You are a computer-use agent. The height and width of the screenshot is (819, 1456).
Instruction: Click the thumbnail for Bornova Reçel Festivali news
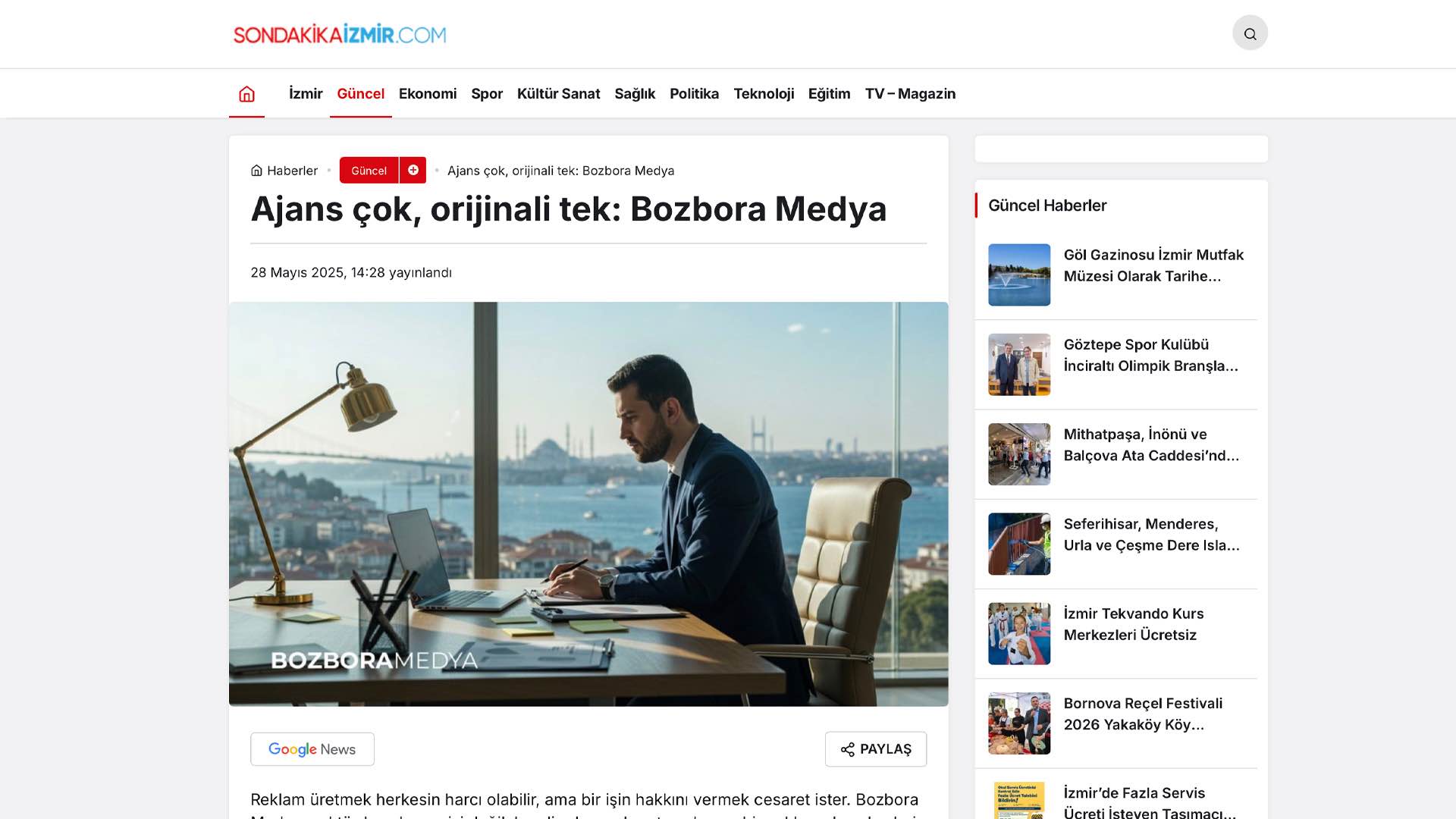pyautogui.click(x=1019, y=723)
